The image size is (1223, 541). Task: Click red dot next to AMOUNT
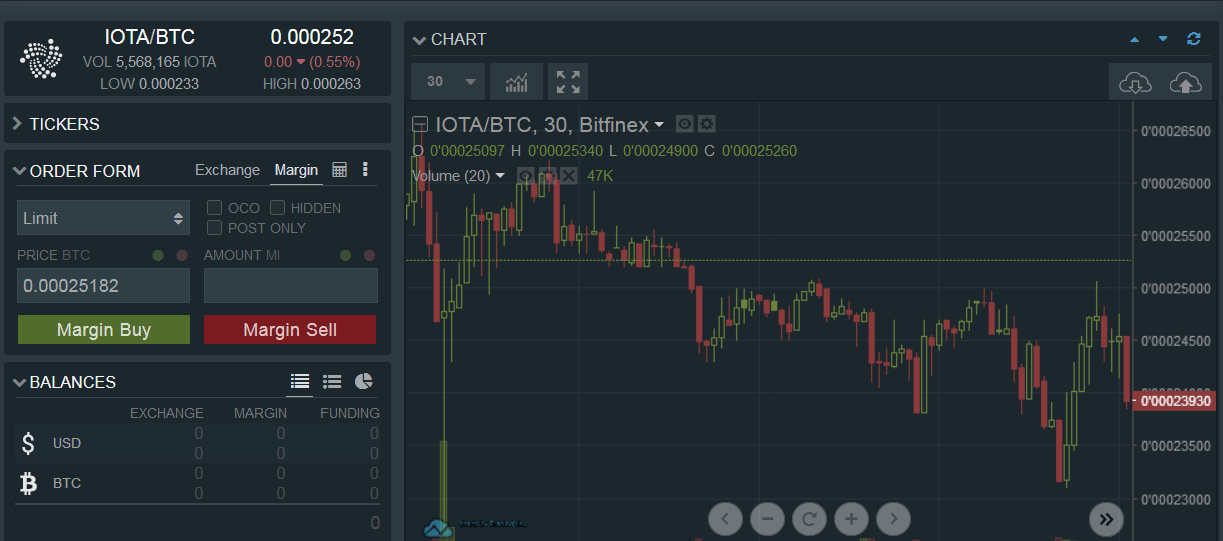(369, 256)
